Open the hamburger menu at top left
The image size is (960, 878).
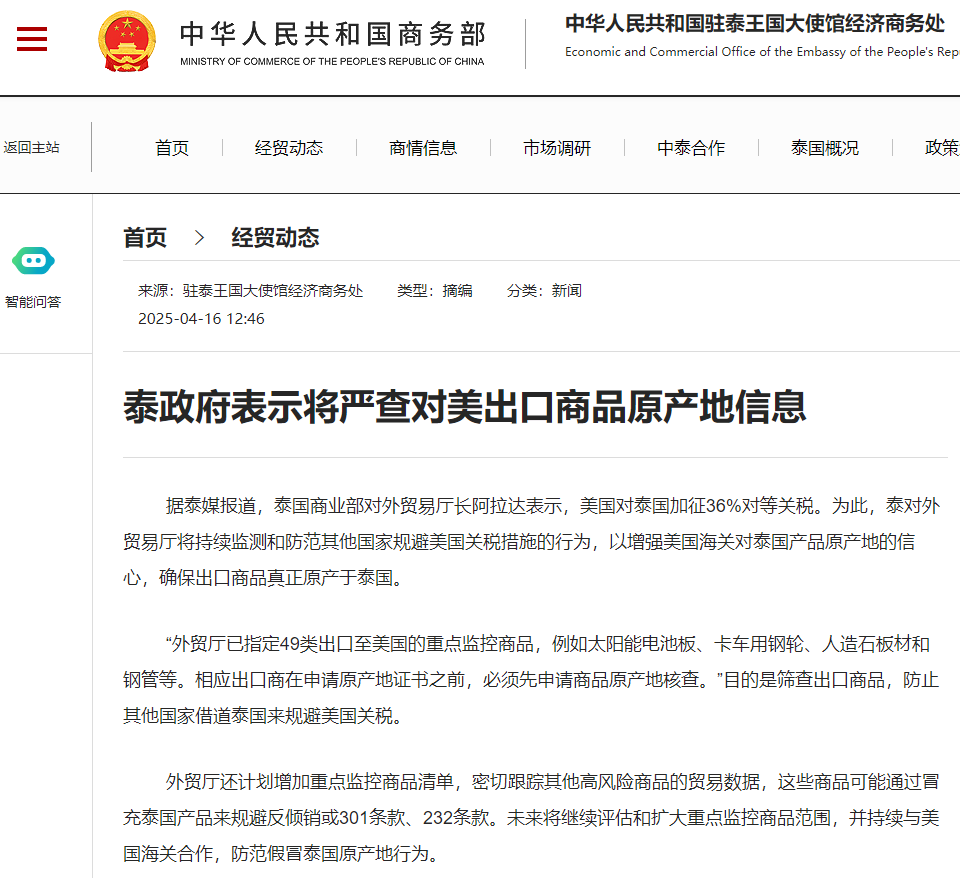click(31, 38)
